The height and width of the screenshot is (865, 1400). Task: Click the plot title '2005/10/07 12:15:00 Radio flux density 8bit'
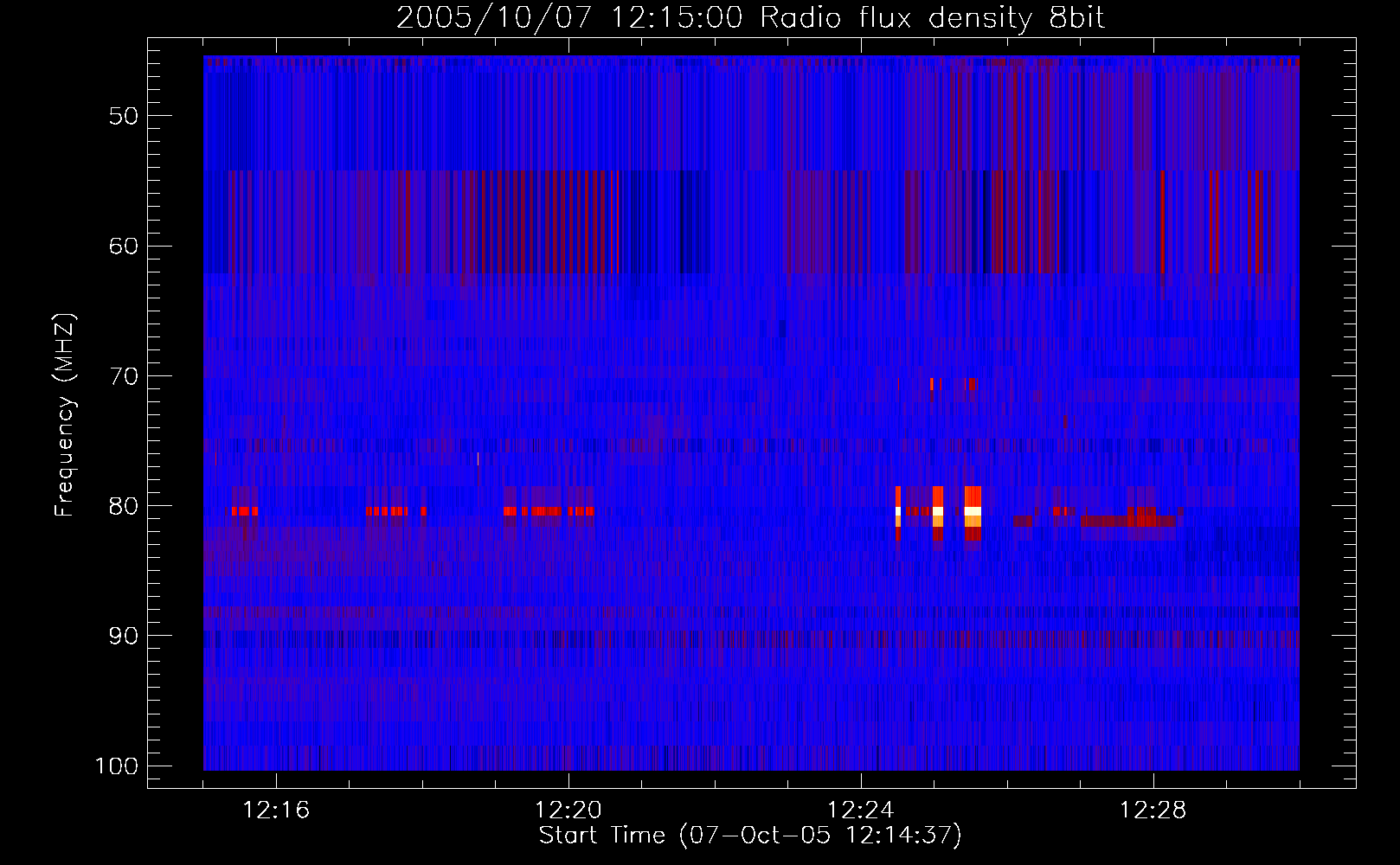pos(750,18)
